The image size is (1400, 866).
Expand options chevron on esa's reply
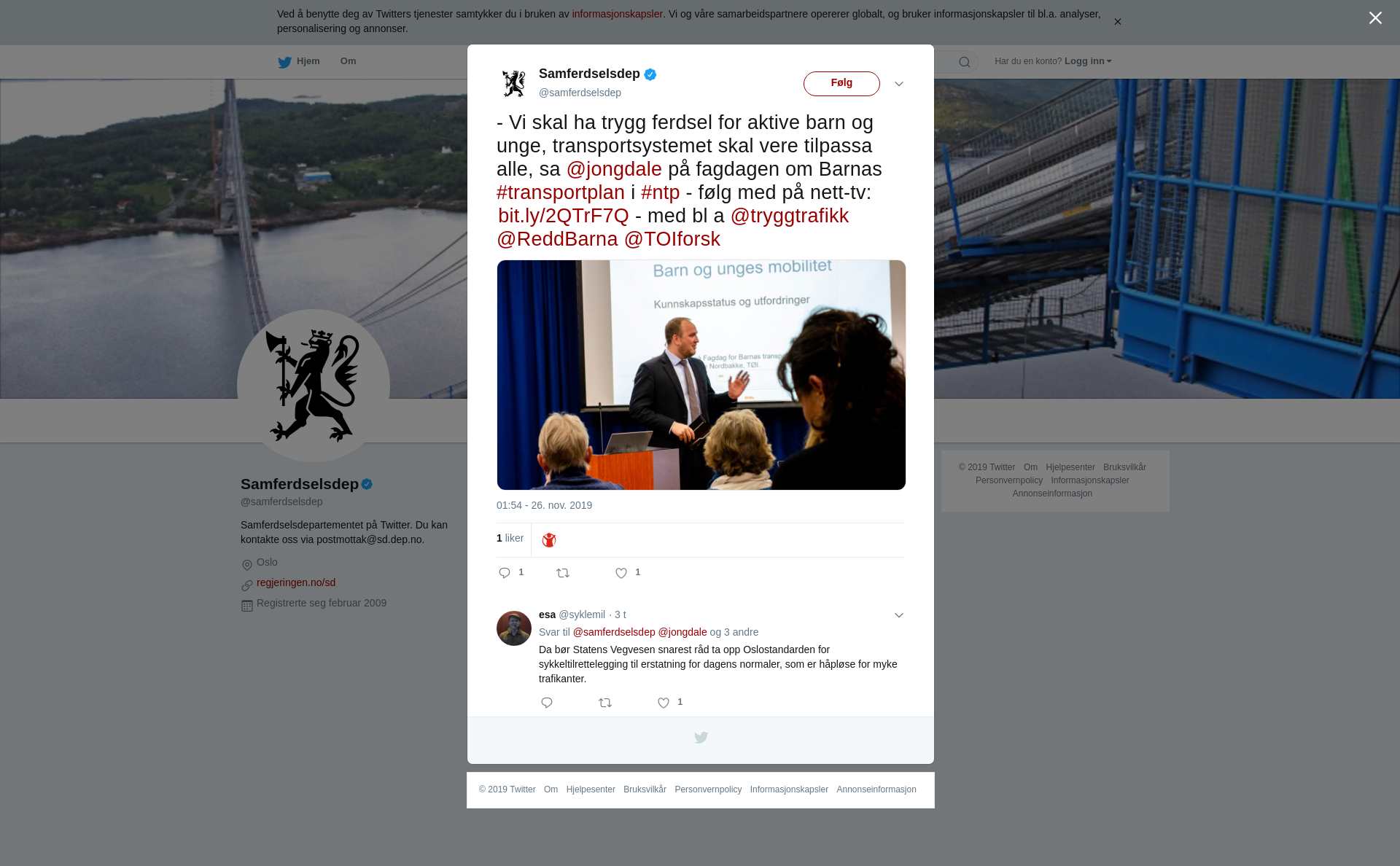tap(899, 615)
